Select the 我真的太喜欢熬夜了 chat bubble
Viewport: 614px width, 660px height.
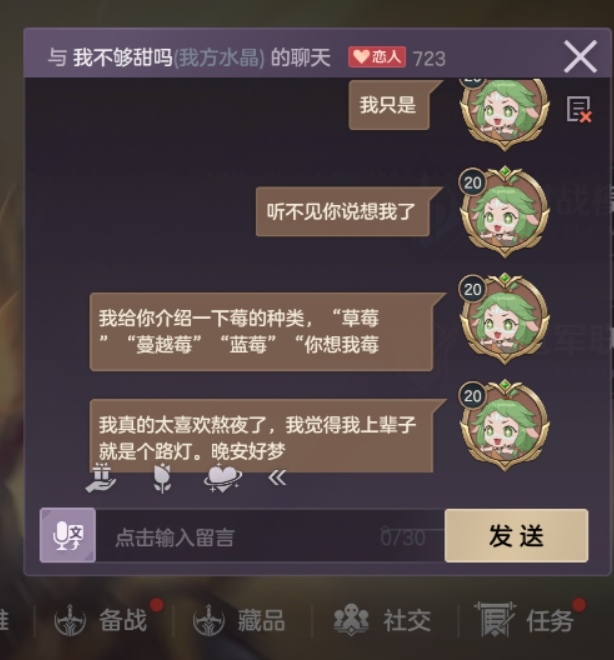(x=261, y=436)
